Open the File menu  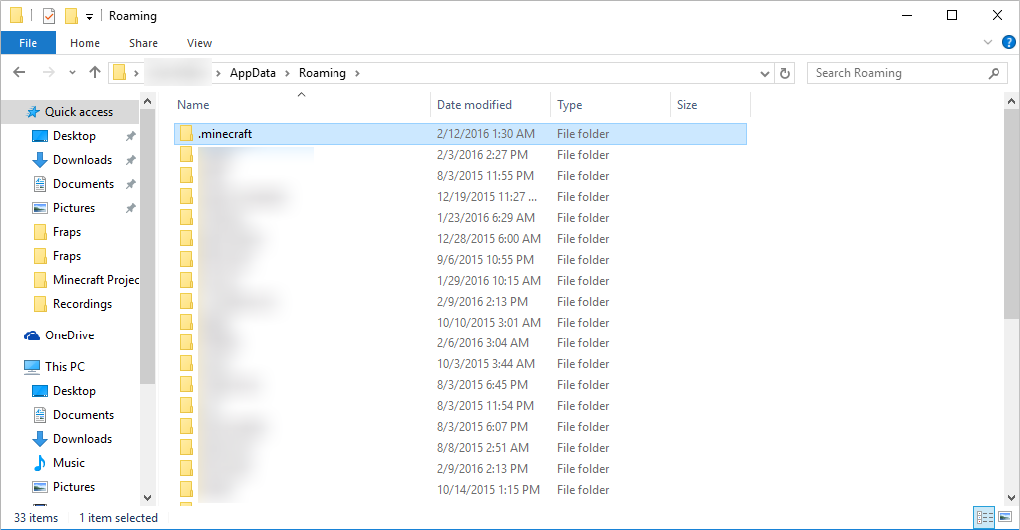coord(28,43)
